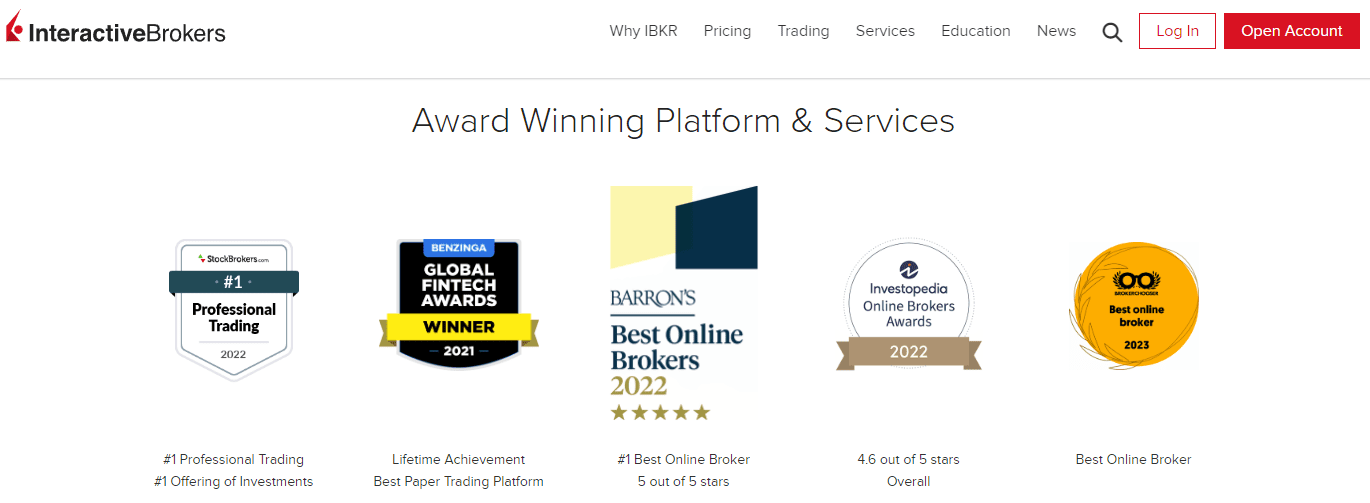Open the search magnifier icon
1370x503 pixels.
coord(1112,32)
